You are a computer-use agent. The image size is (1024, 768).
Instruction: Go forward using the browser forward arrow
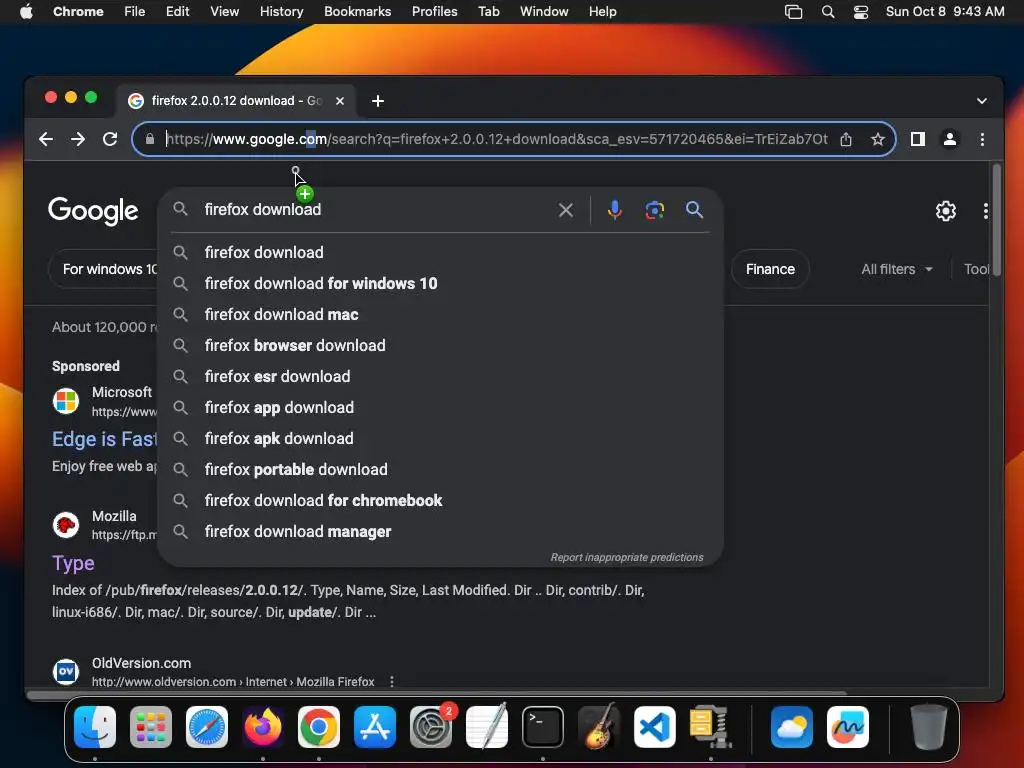(78, 139)
